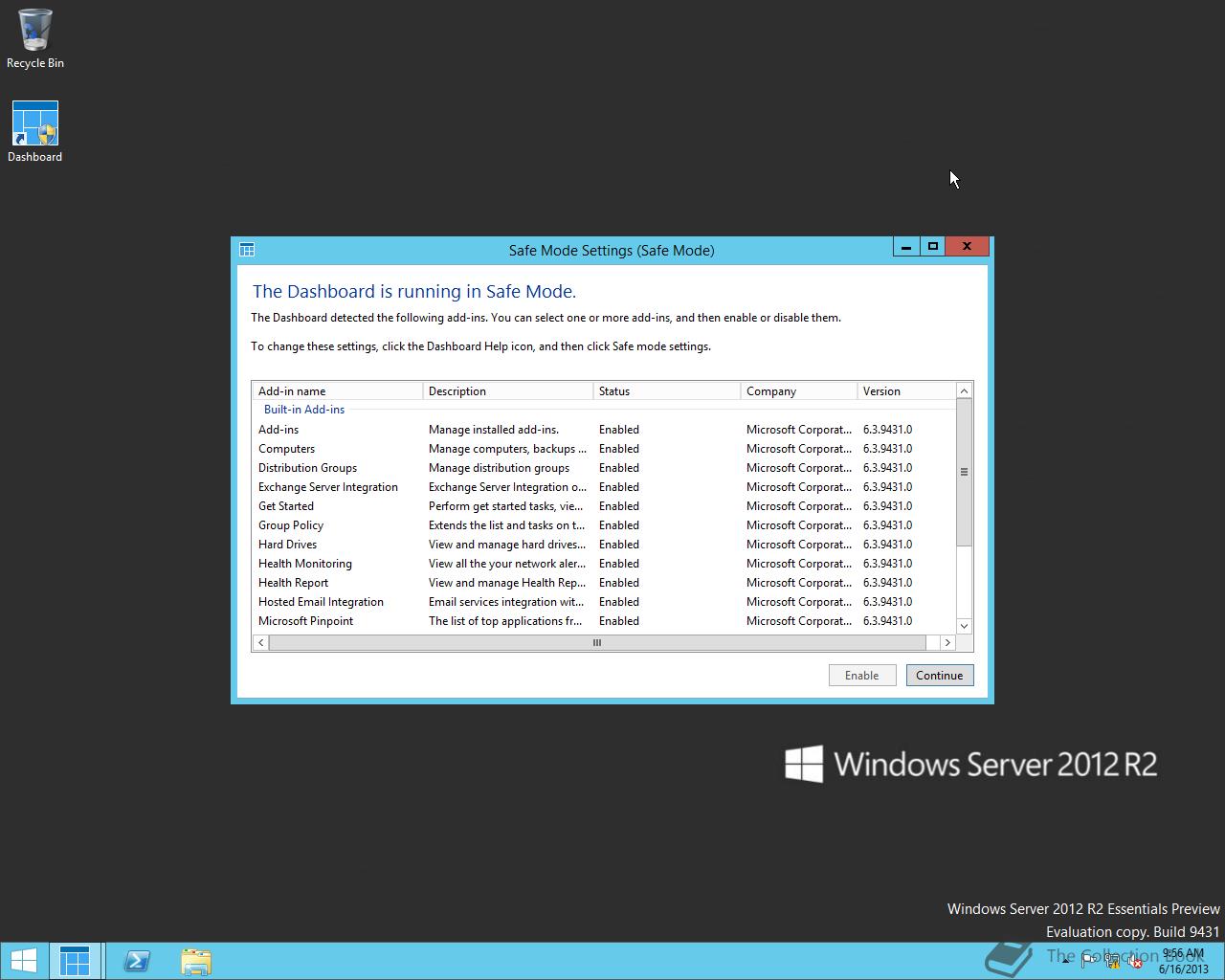Click the vertical scrollbar thumb
Image resolution: width=1225 pixels, height=980 pixels.
click(964, 472)
